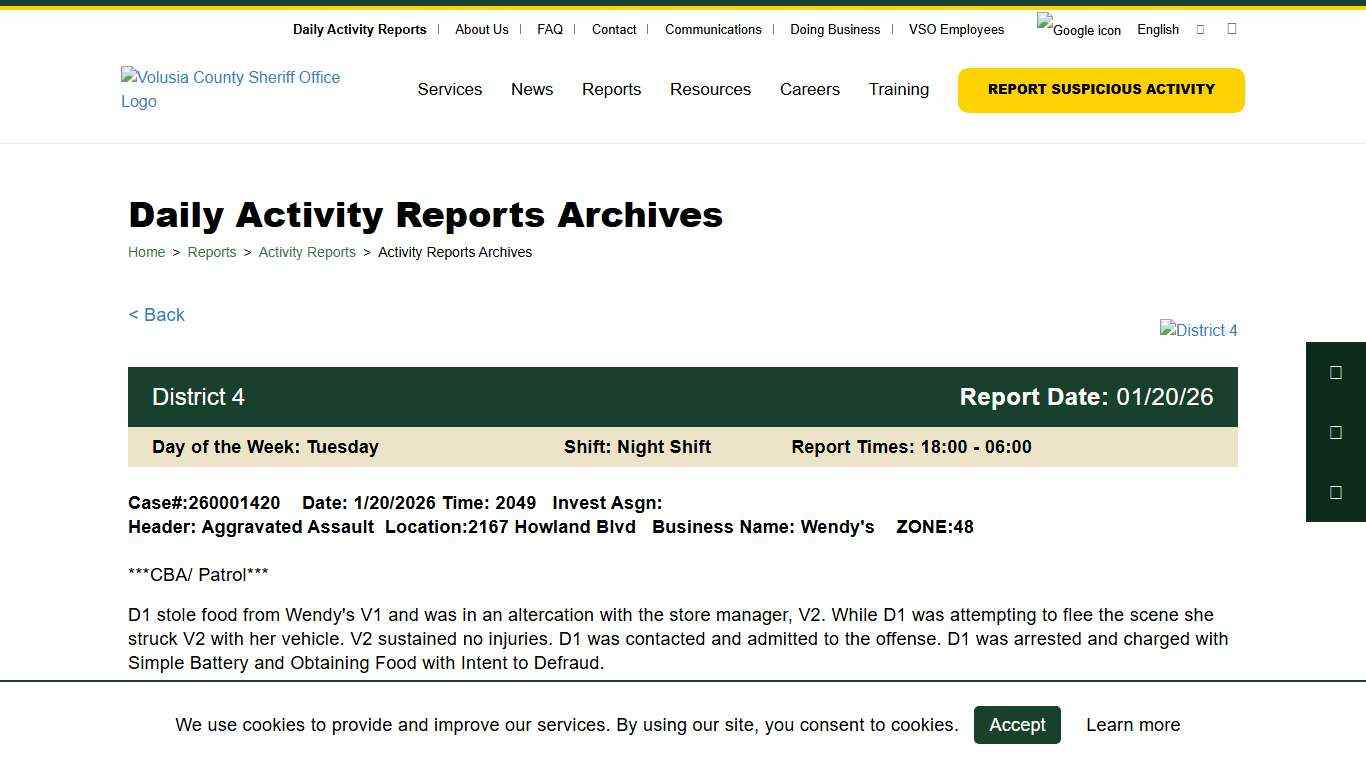This screenshot has height=768, width=1366.
Task: Open the English language selector
Action: click(1157, 29)
